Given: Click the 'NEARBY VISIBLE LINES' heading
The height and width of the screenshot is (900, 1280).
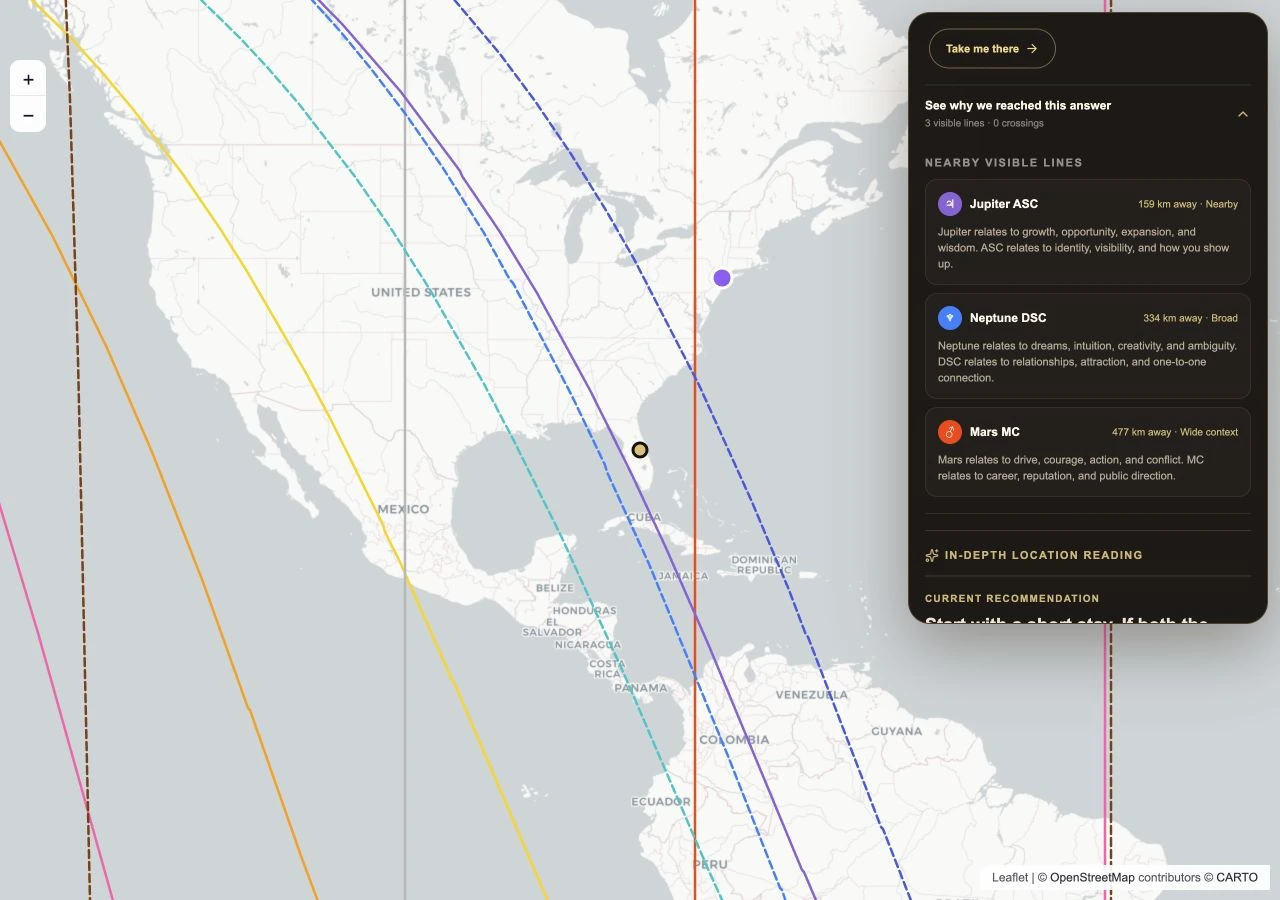Looking at the screenshot, I should [1004, 162].
